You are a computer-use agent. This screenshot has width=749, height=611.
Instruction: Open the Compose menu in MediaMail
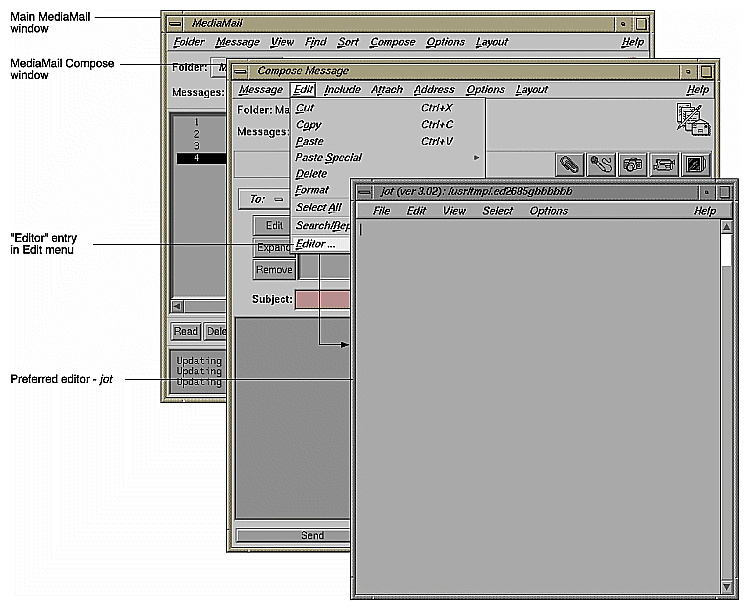393,42
